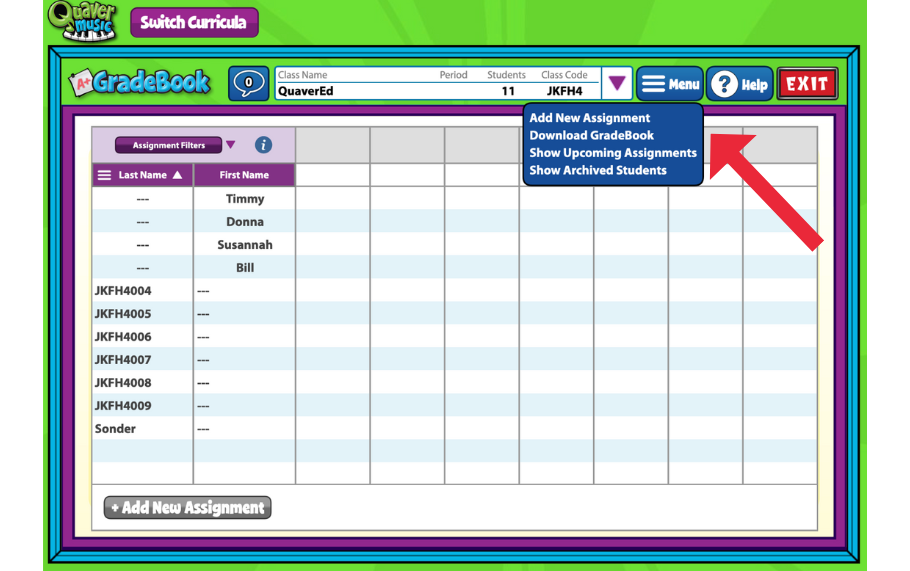The image size is (910, 571).
Task: Click the class code JKFH4
Action: click(x=564, y=91)
